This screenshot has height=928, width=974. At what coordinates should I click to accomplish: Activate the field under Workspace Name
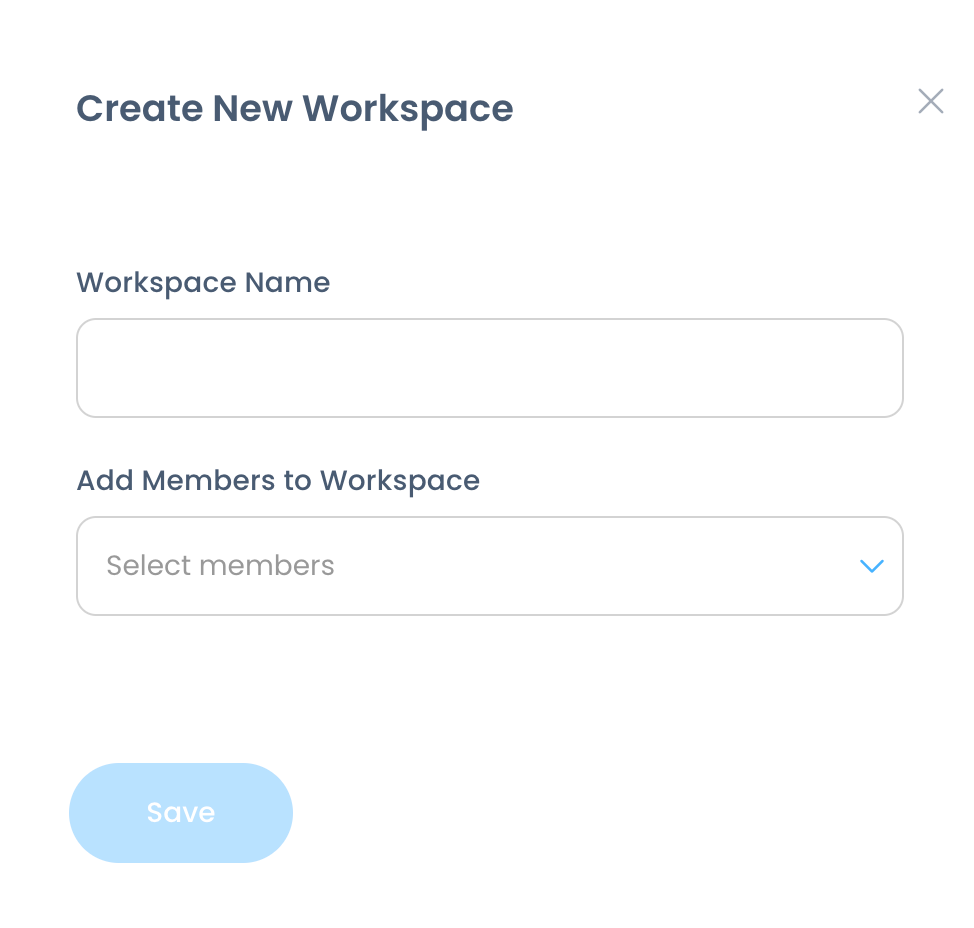[x=489, y=368]
